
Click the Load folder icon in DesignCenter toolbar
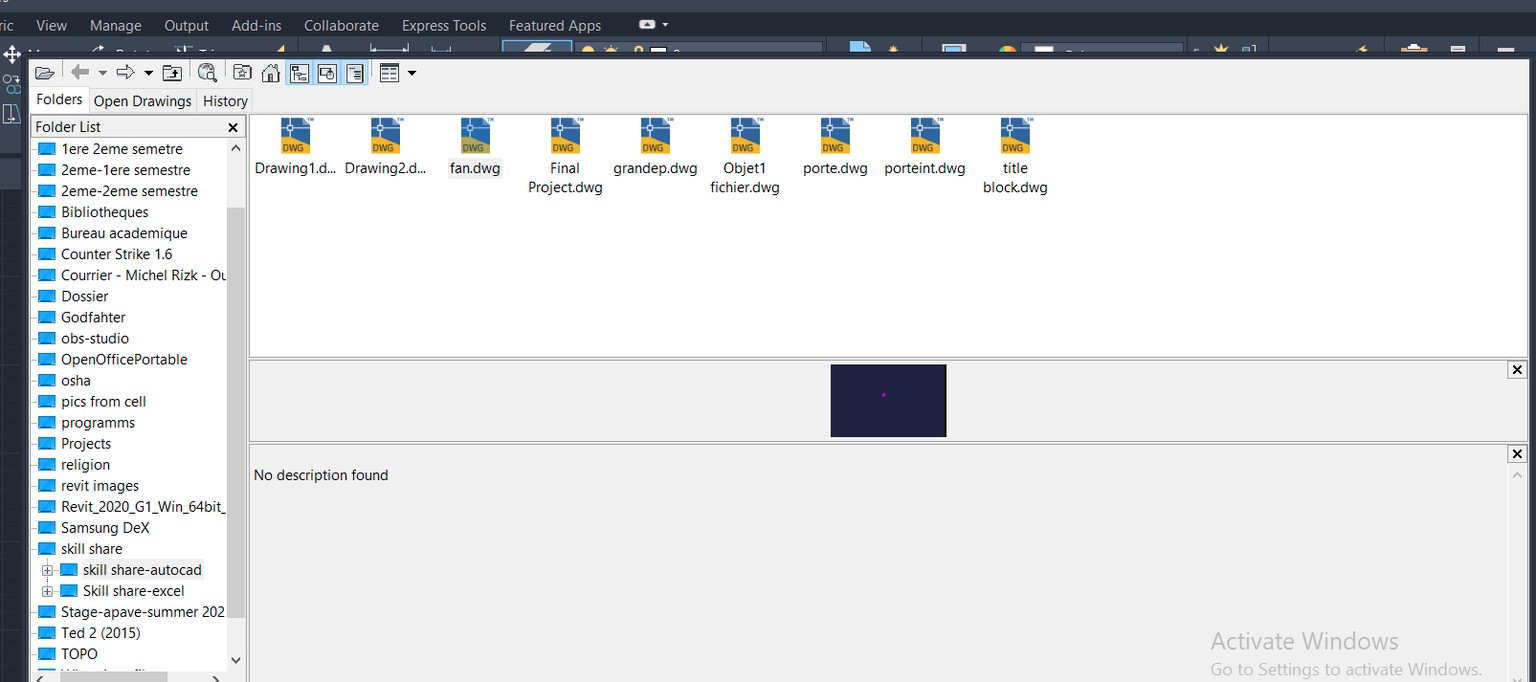(x=44, y=73)
